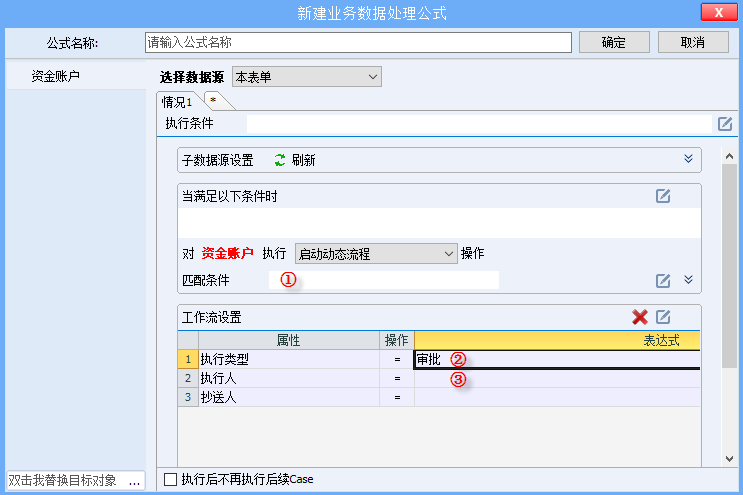The image size is (743, 495).
Task: Click the 取消 button
Action: [x=693, y=43]
